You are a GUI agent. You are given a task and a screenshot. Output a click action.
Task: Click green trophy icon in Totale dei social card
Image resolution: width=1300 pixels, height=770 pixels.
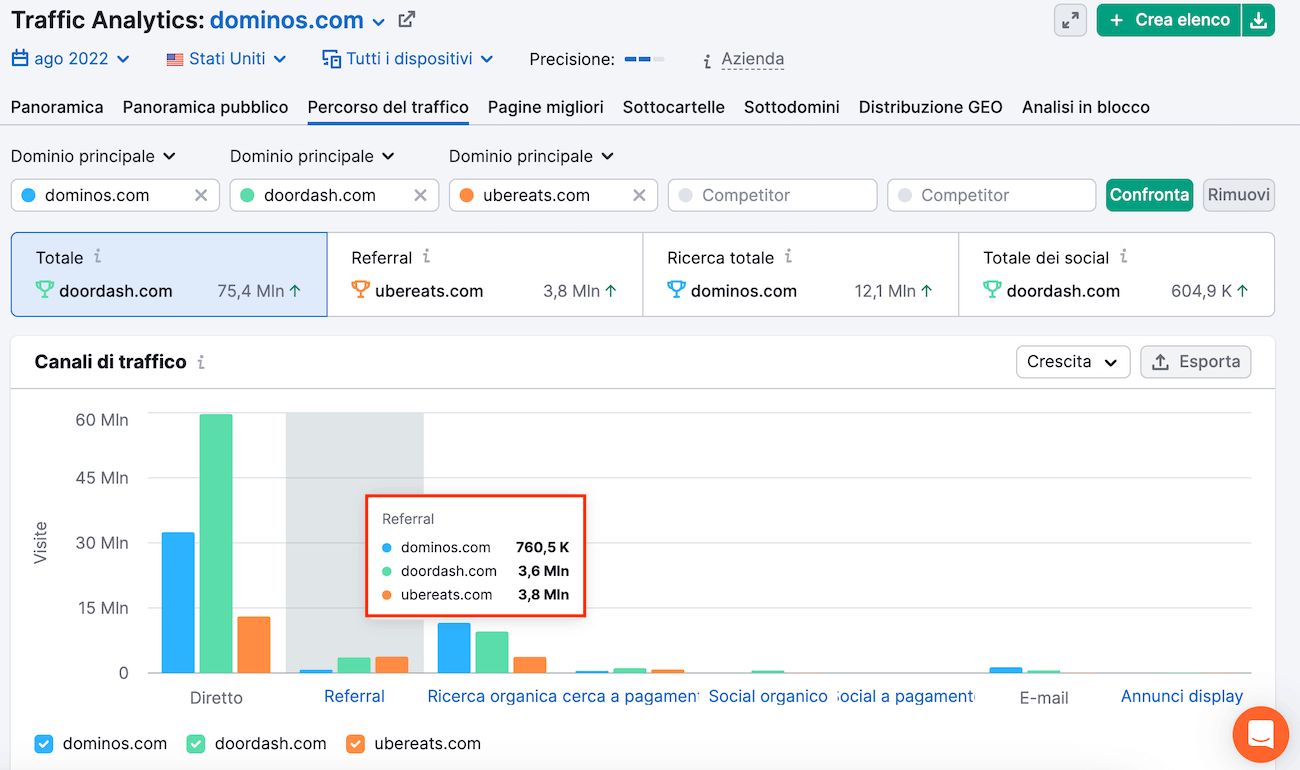(992, 290)
